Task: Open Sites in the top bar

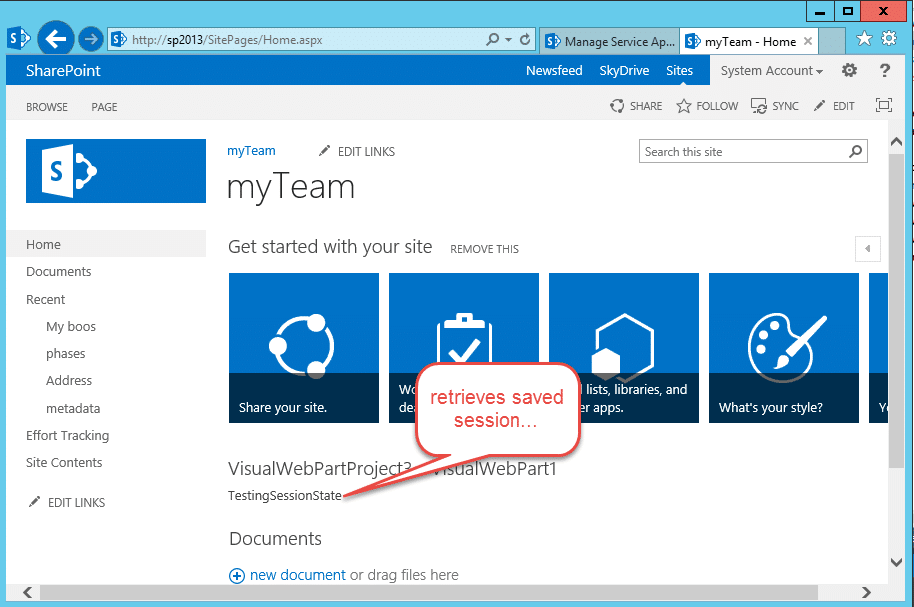Action: [680, 71]
